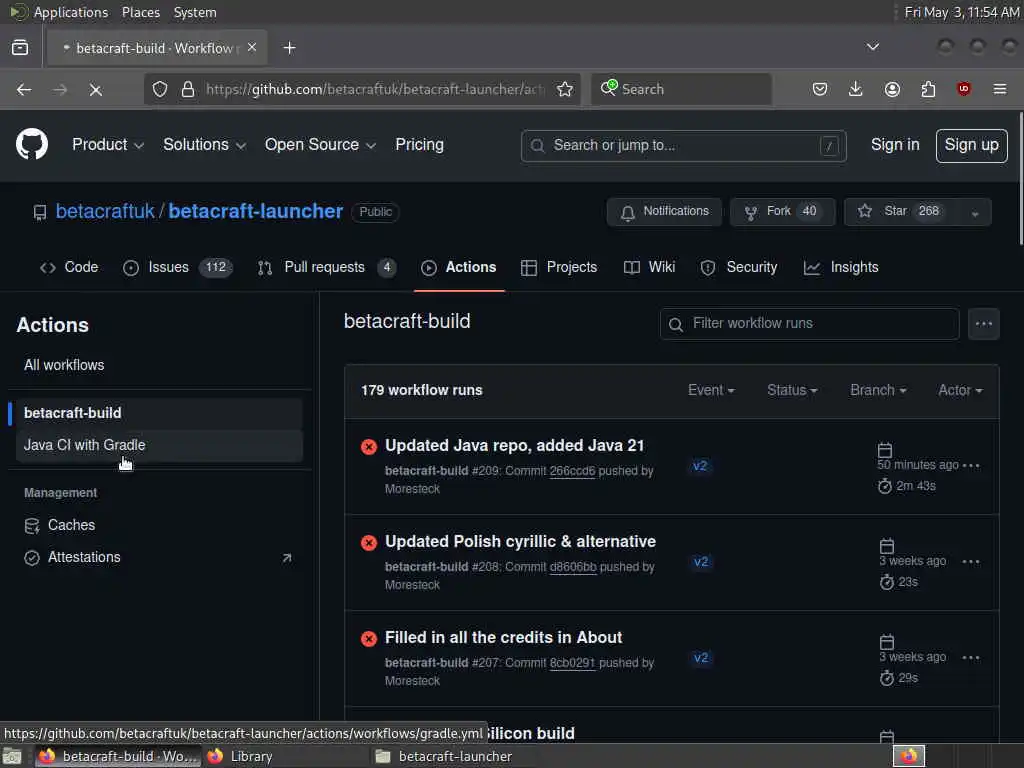Open commit d8606bb link
1024x768 pixels.
pos(573,567)
